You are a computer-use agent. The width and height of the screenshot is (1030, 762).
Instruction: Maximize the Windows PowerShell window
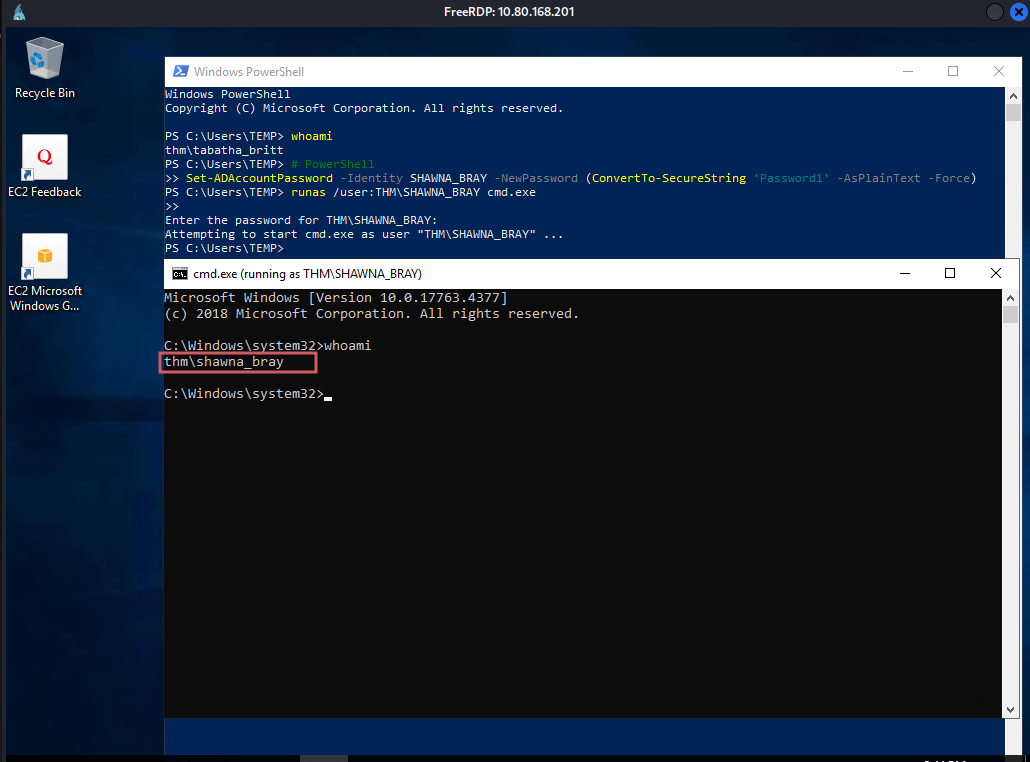click(x=953, y=72)
